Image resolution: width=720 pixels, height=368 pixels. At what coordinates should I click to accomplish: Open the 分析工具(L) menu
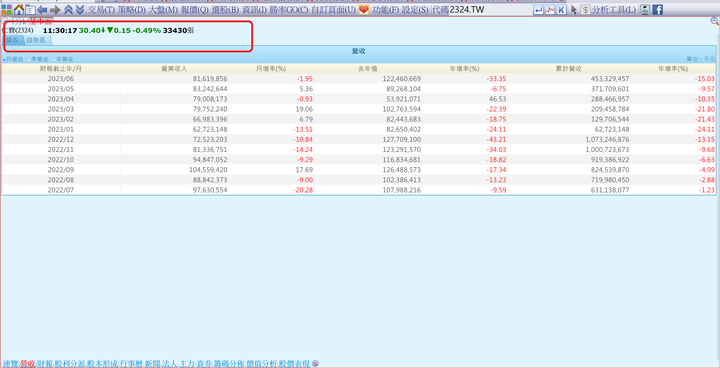coord(614,10)
